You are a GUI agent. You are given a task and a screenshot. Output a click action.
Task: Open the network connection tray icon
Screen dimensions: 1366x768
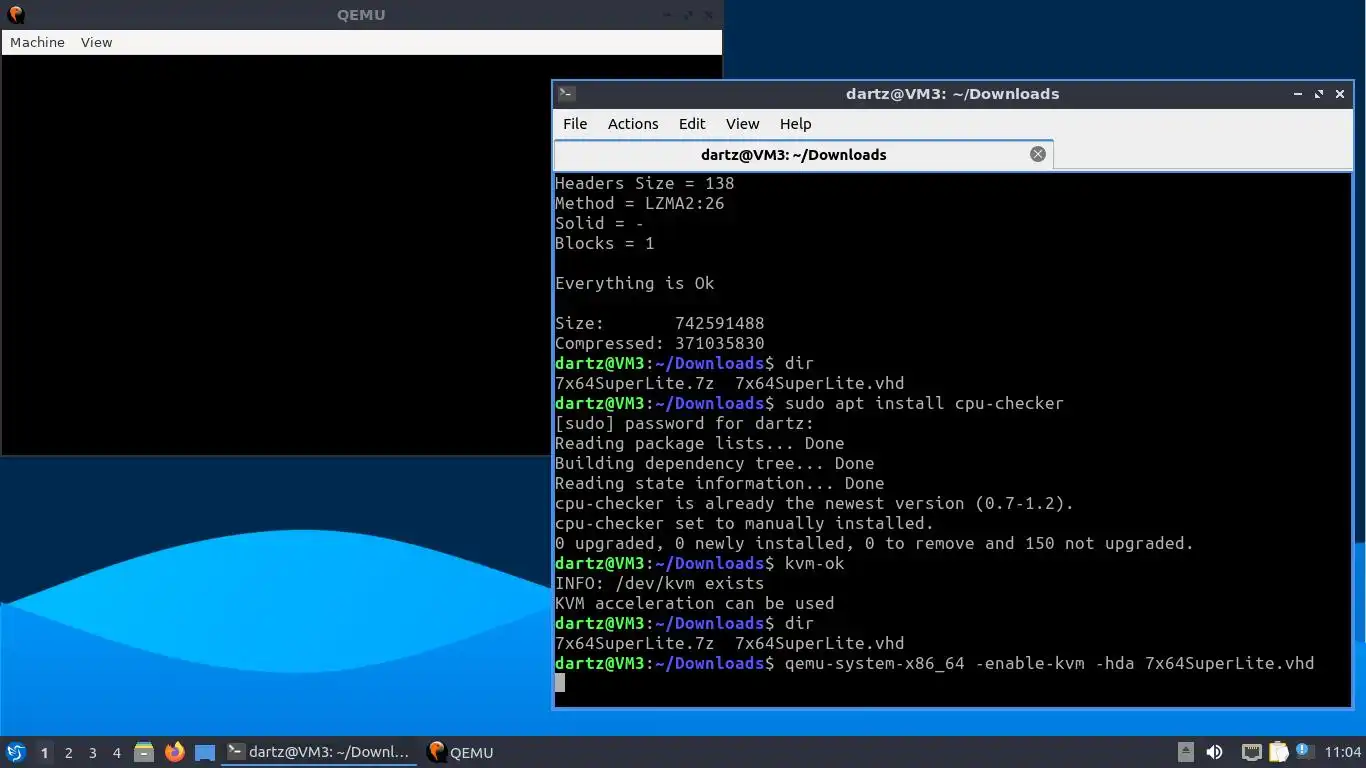click(x=1252, y=752)
